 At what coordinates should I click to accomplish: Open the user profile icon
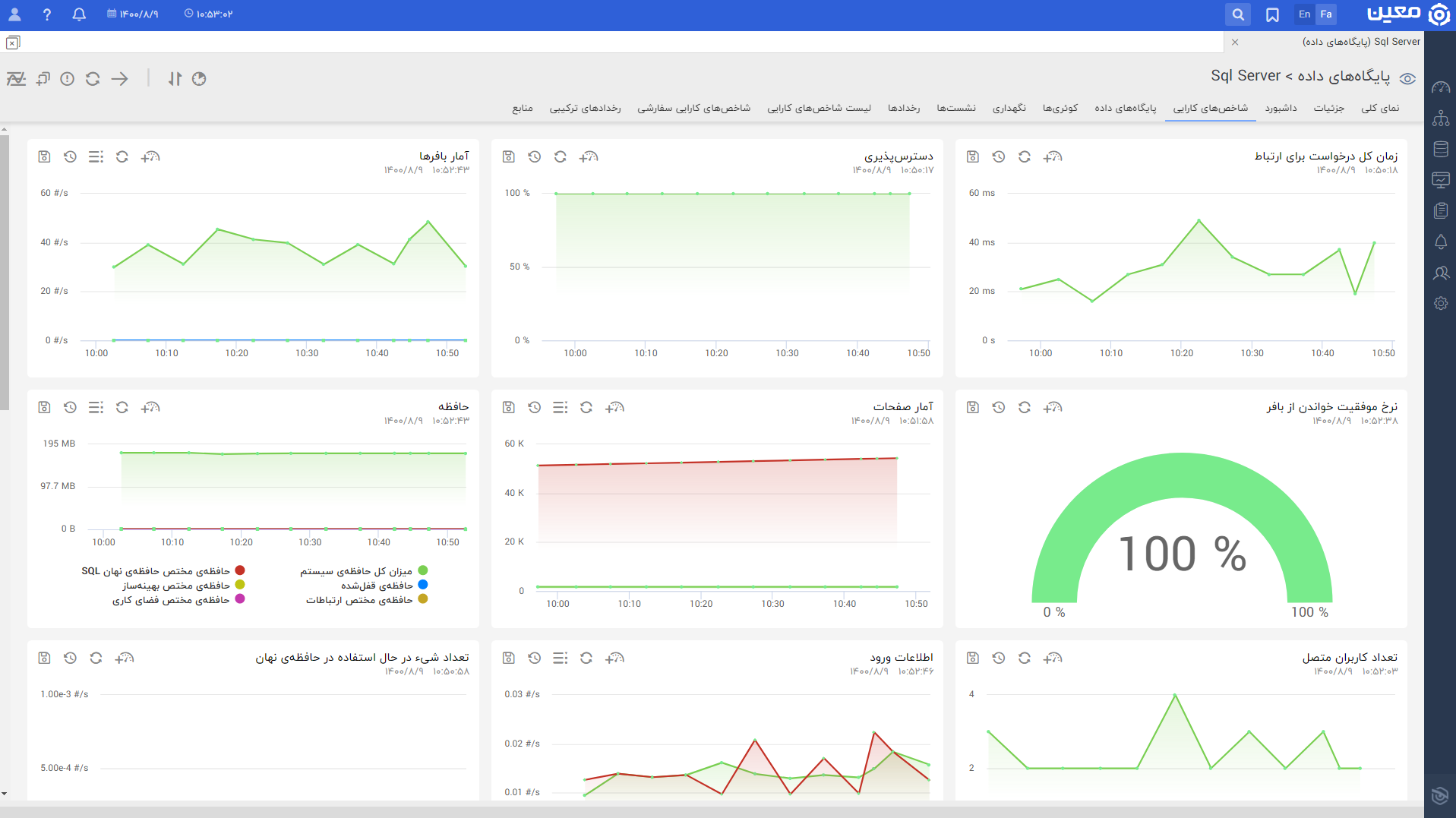[x=14, y=14]
